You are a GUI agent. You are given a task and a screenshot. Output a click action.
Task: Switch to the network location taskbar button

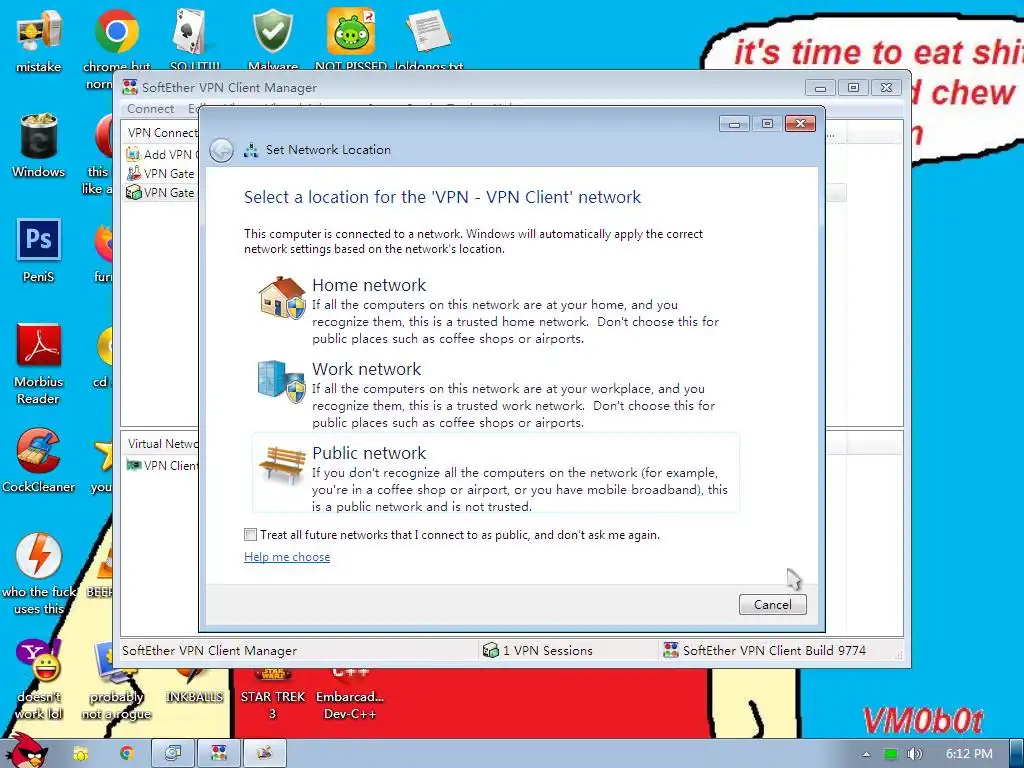pos(264,753)
